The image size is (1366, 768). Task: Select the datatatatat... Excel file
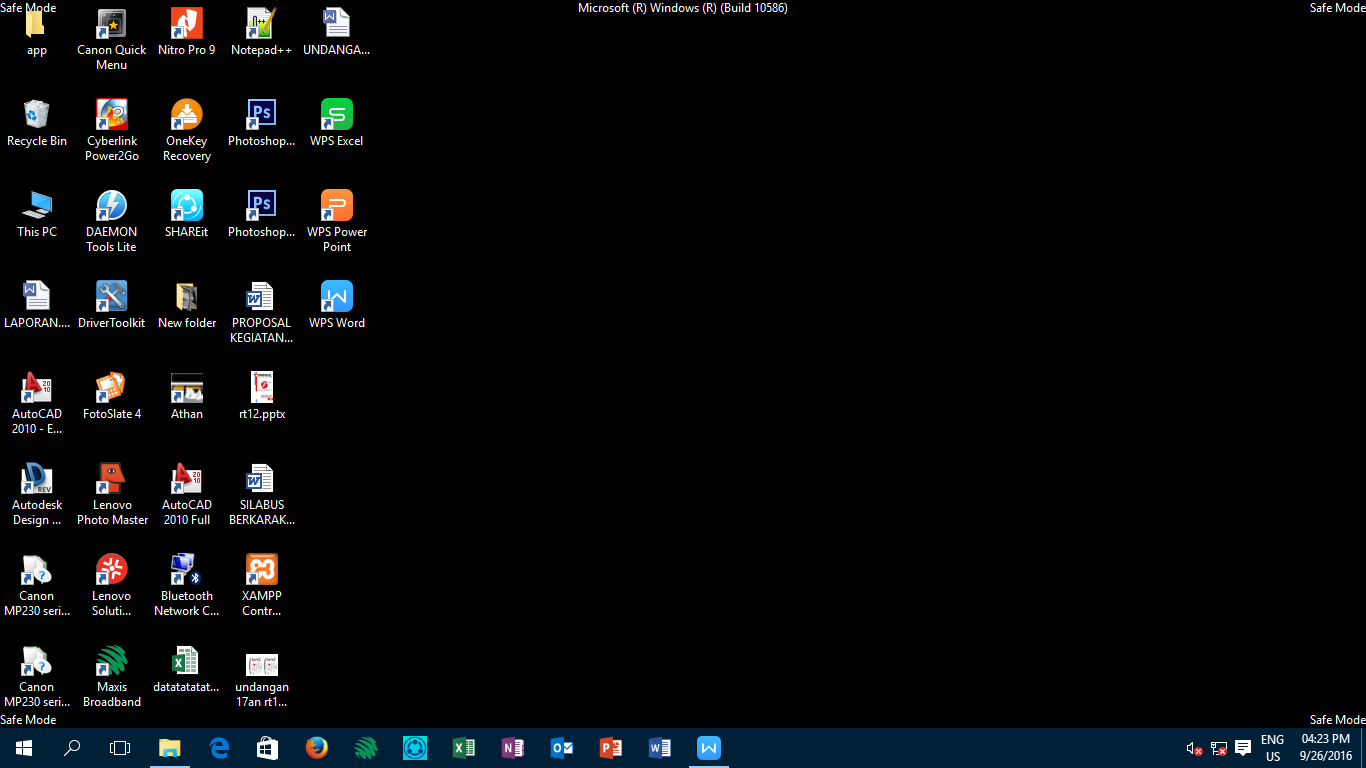(x=187, y=670)
